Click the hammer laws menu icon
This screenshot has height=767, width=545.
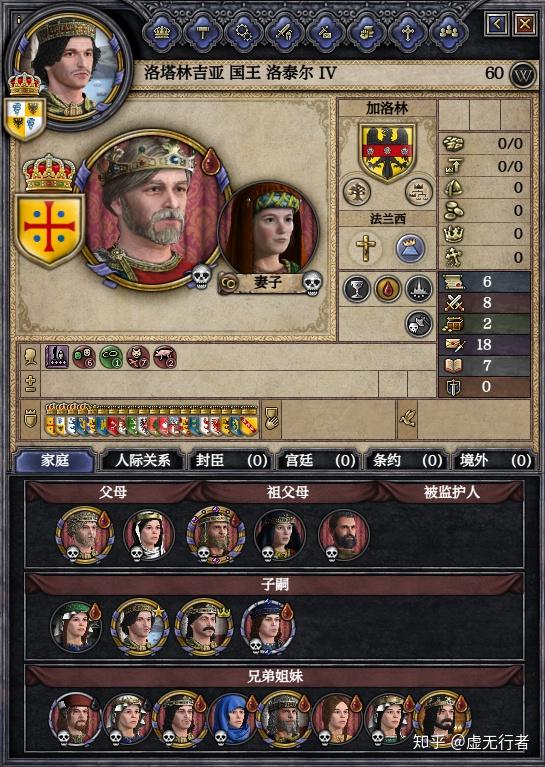click(202, 32)
